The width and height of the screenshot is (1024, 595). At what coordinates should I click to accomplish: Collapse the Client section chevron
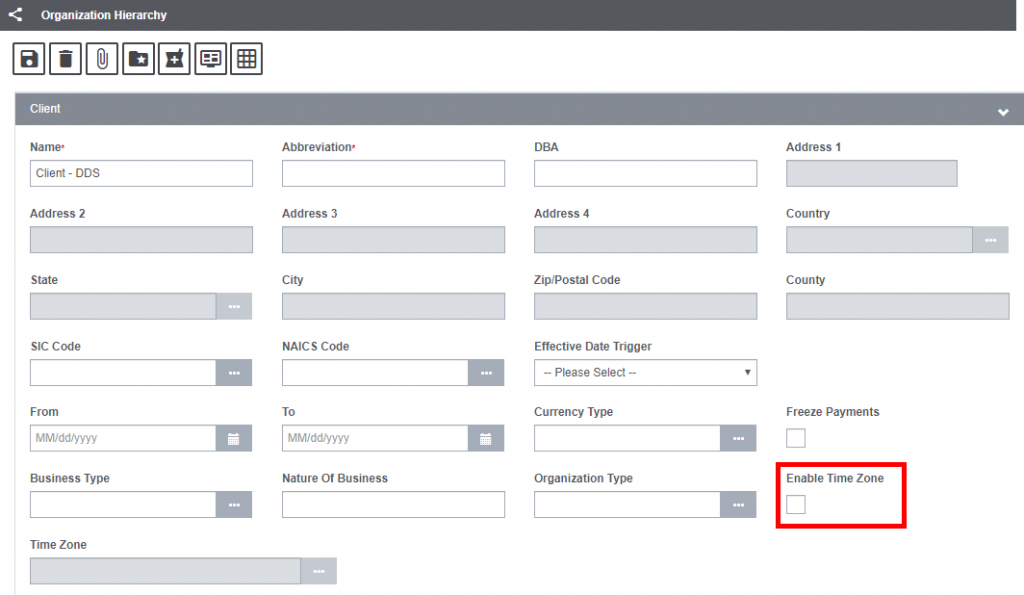[1003, 112]
